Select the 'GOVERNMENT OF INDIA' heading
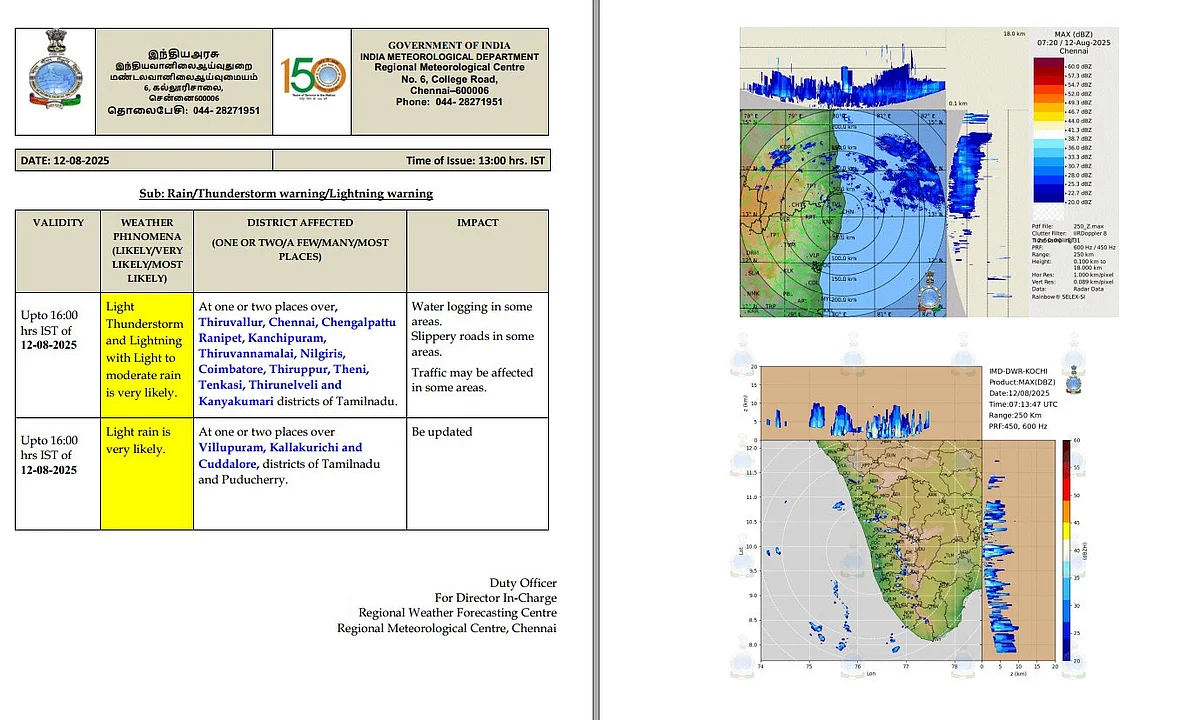Screen dimensions: 1200x720 pyautogui.click(x=449, y=46)
